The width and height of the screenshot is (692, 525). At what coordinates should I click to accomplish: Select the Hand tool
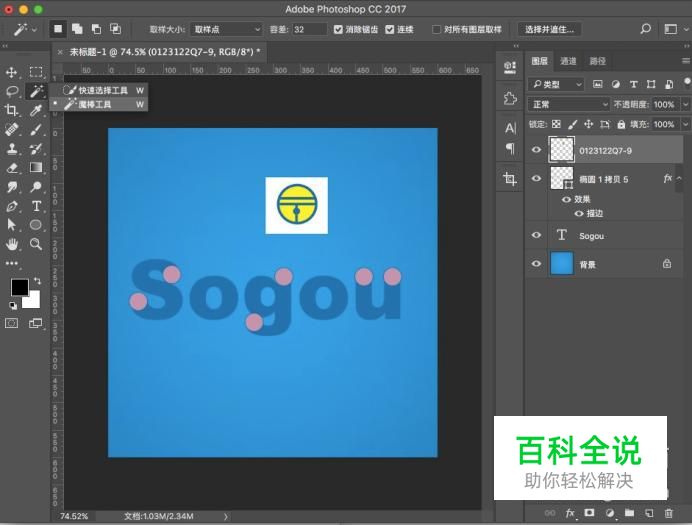(11, 244)
